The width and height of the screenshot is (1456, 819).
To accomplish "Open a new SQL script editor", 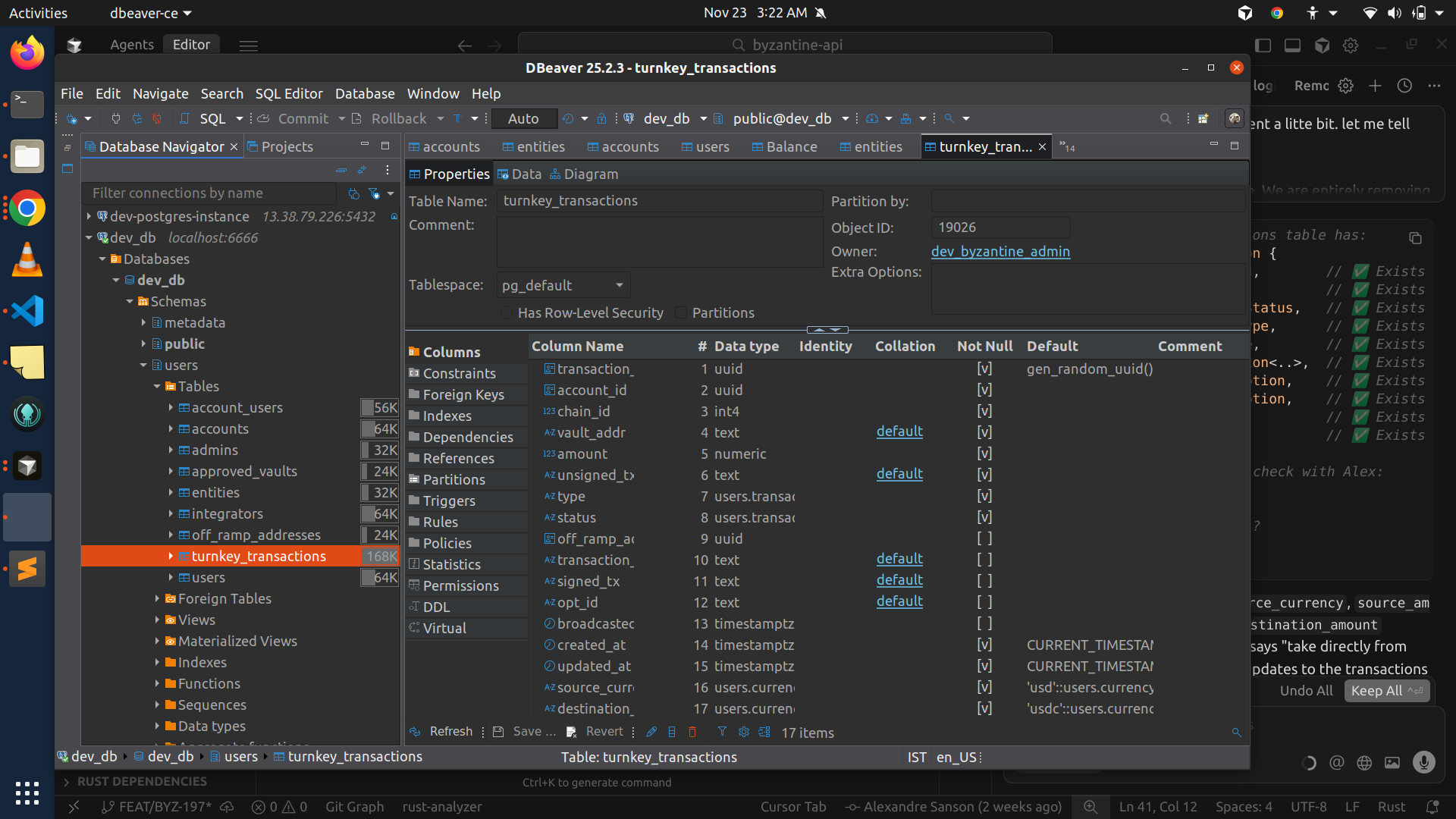I will coord(205,118).
